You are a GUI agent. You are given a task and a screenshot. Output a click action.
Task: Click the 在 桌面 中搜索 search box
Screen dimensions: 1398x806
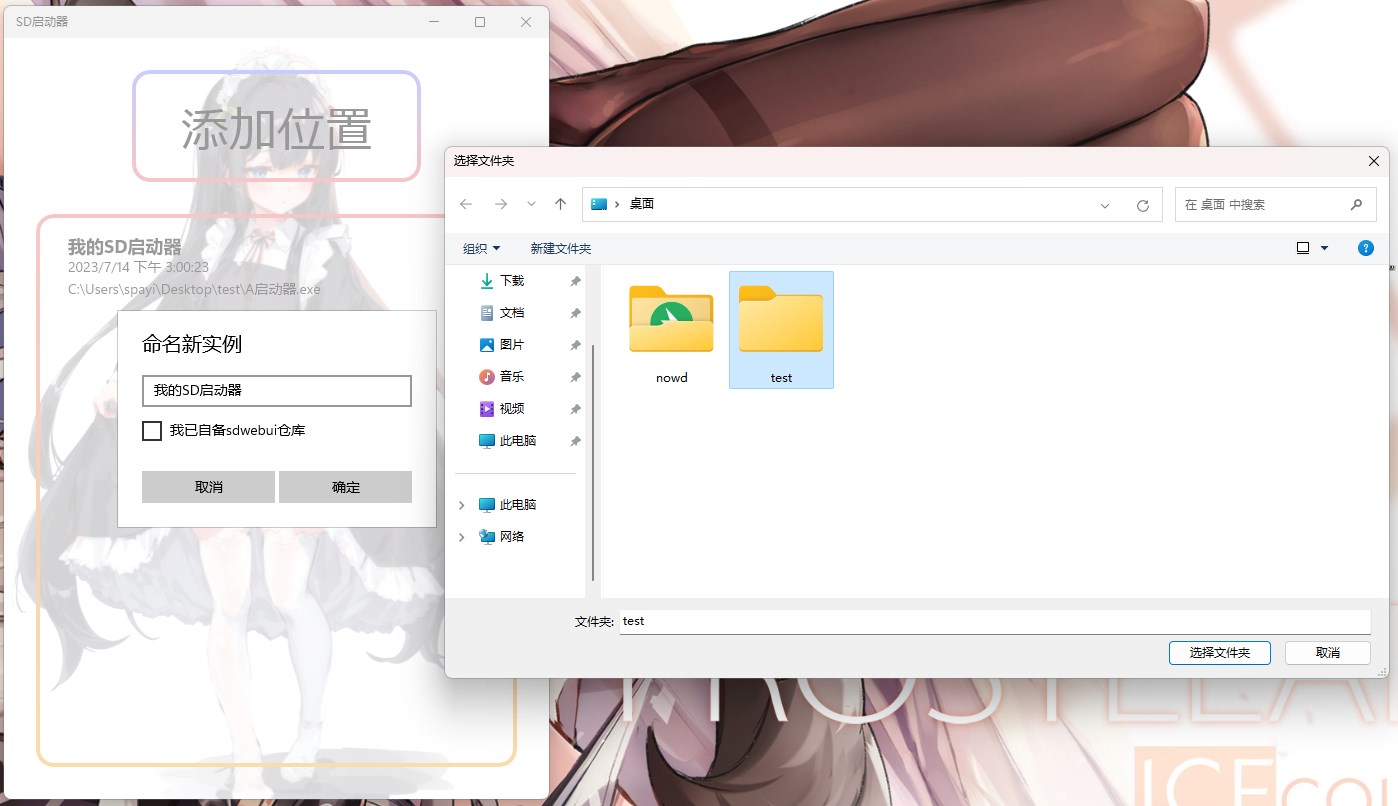coord(1276,204)
